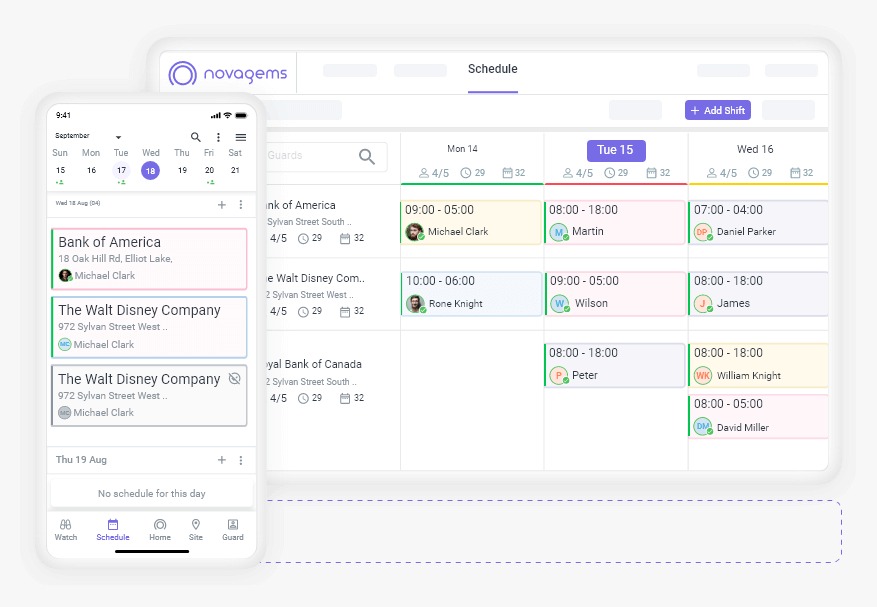Screen dimensions: 877x607
Task: Tap the search magnifier in the mobile calendar
Action: coord(196,137)
